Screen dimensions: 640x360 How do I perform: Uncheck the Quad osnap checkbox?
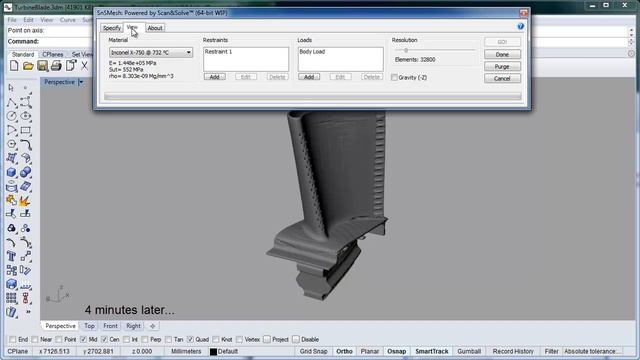click(190, 340)
